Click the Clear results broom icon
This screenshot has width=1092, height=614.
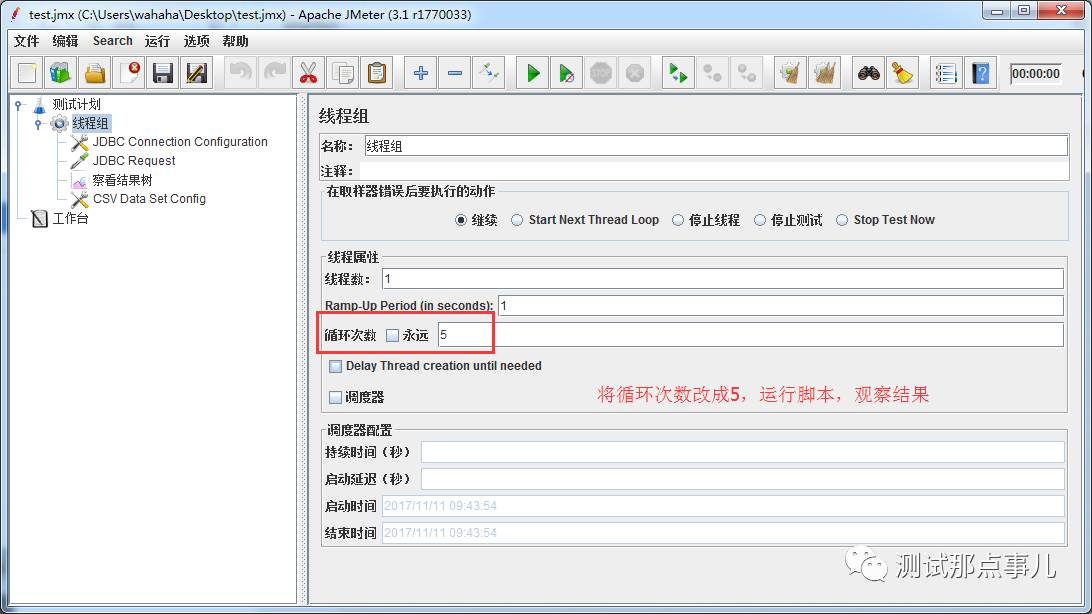pyautogui.click(x=790, y=73)
